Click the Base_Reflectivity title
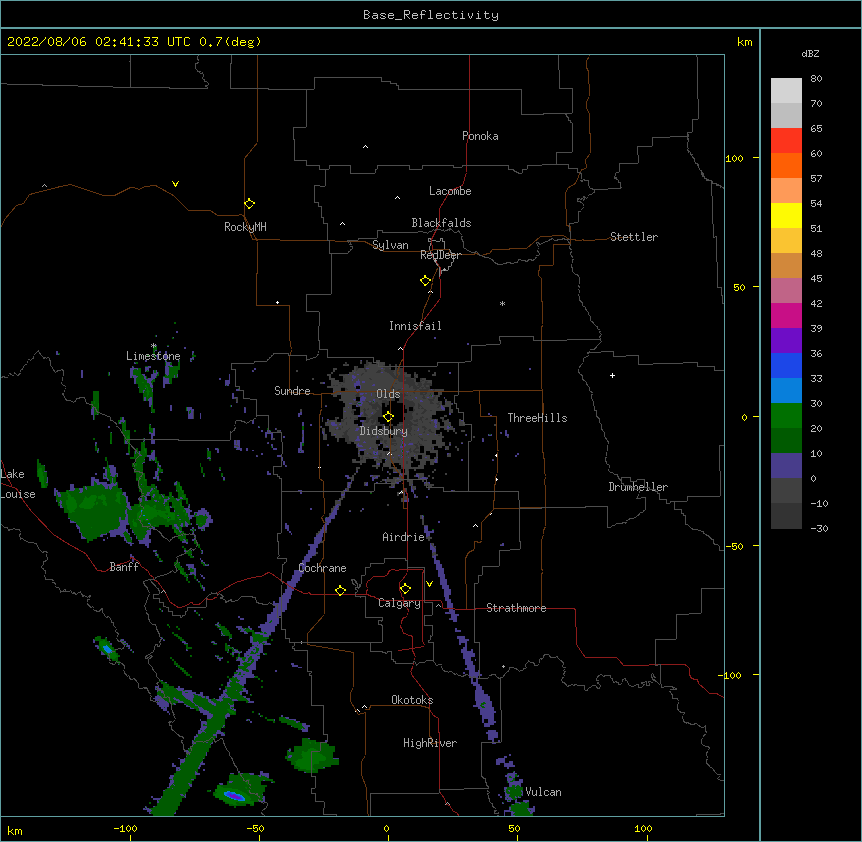Screen dimensions: 862x842 click(431, 15)
